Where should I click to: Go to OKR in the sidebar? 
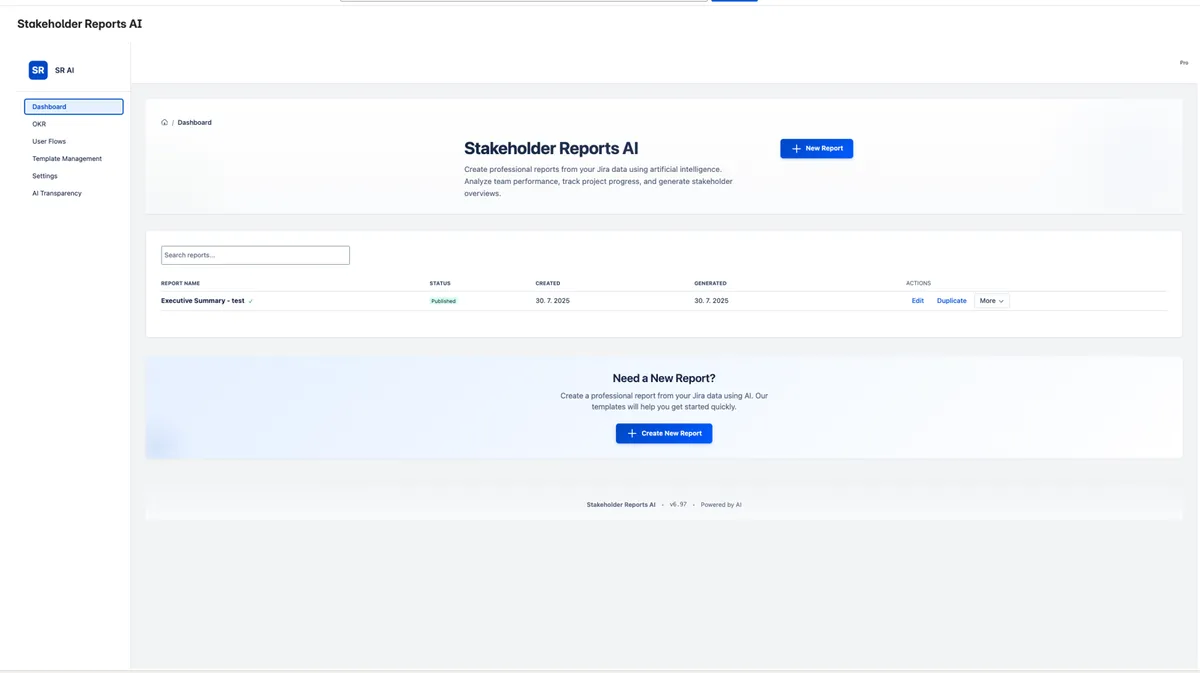tap(39, 124)
